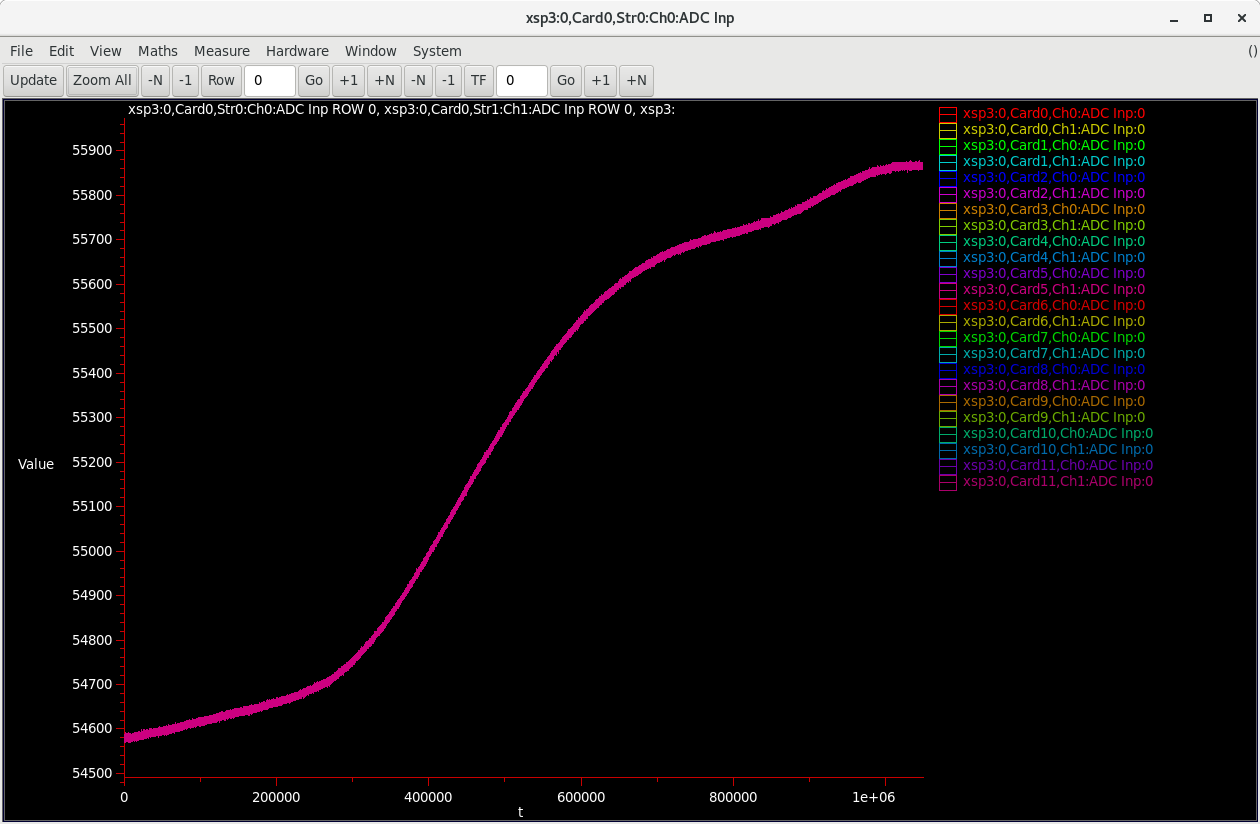
Task: Click +1 in the TF navigation group
Action: click(x=601, y=80)
